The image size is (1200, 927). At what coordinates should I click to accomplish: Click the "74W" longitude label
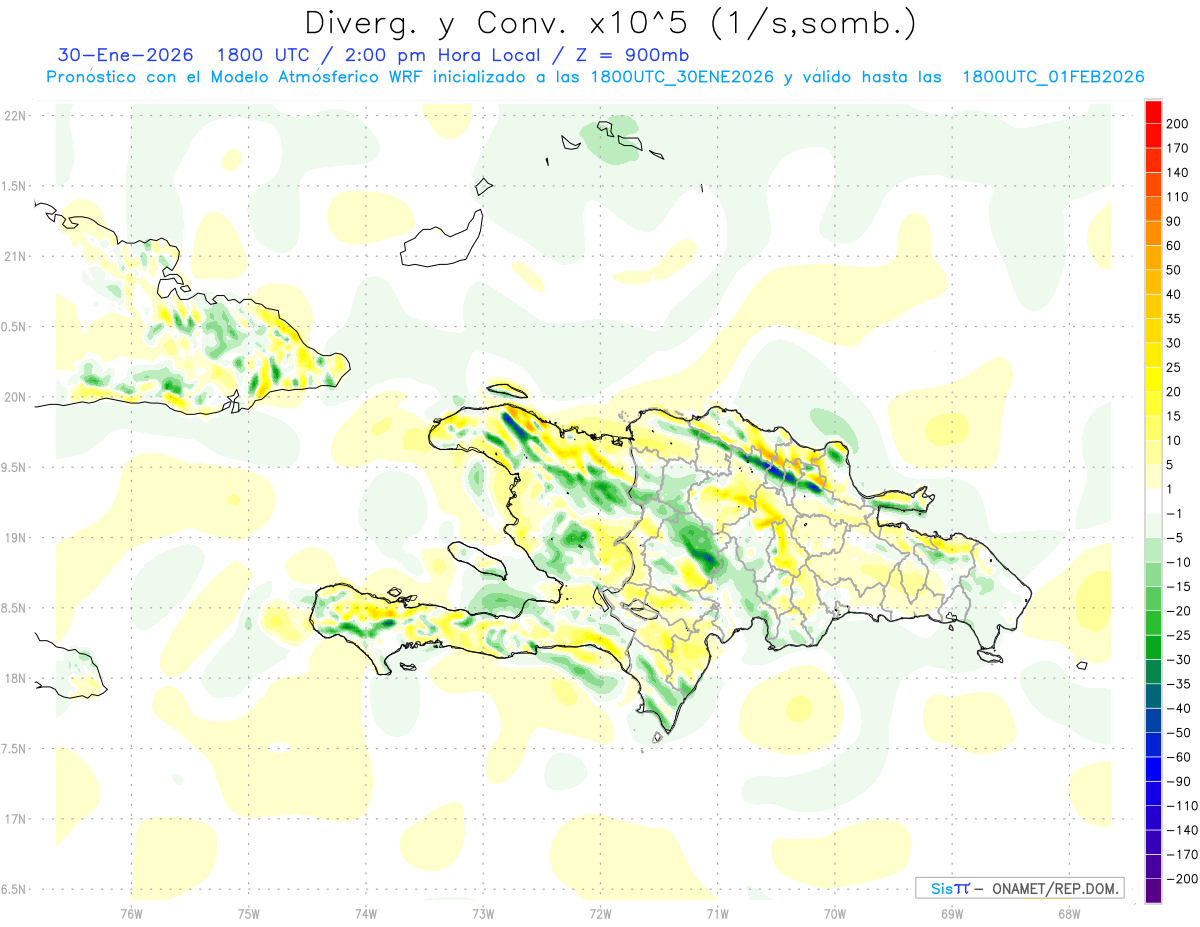[366, 913]
